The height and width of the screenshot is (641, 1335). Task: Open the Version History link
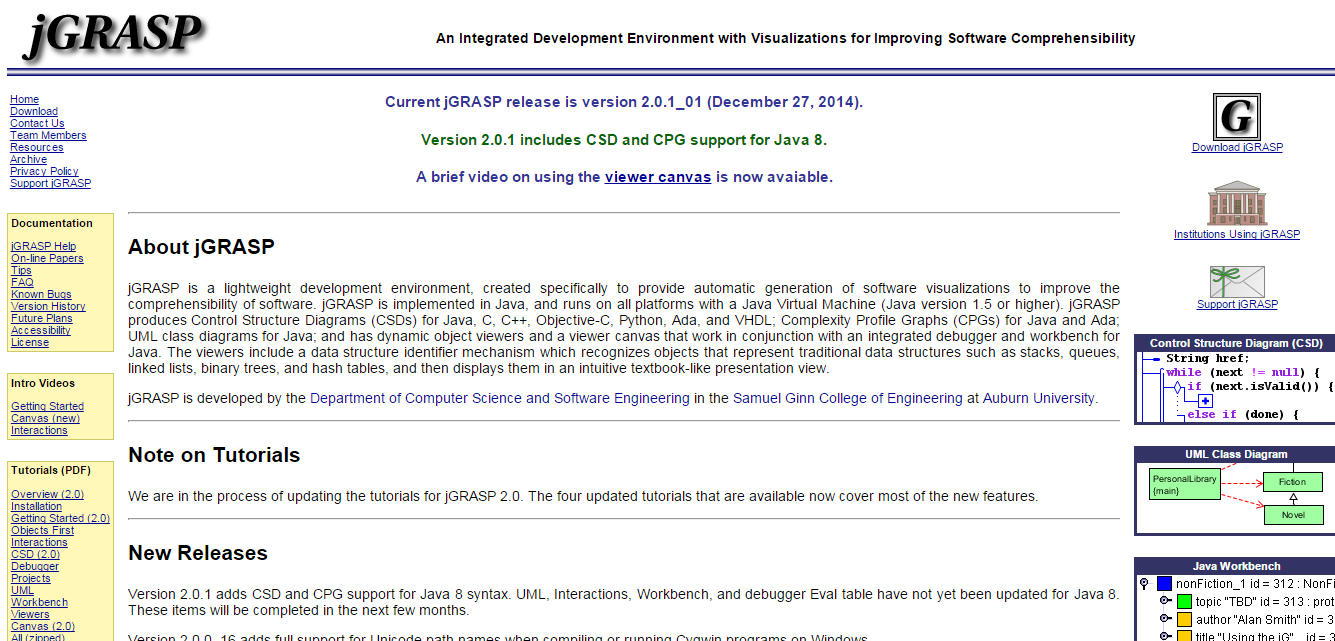[48, 307]
